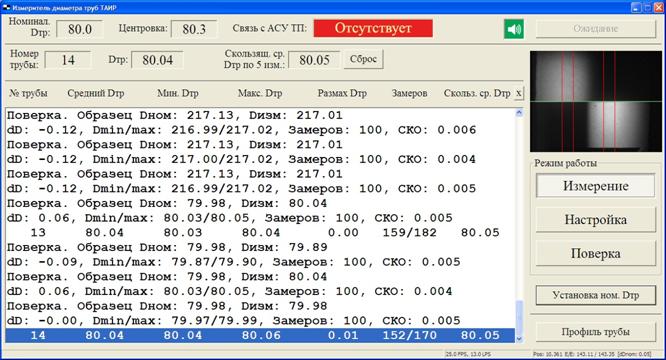Click the Средний Dтр column header
The width and height of the screenshot is (666, 360).
pos(96,93)
